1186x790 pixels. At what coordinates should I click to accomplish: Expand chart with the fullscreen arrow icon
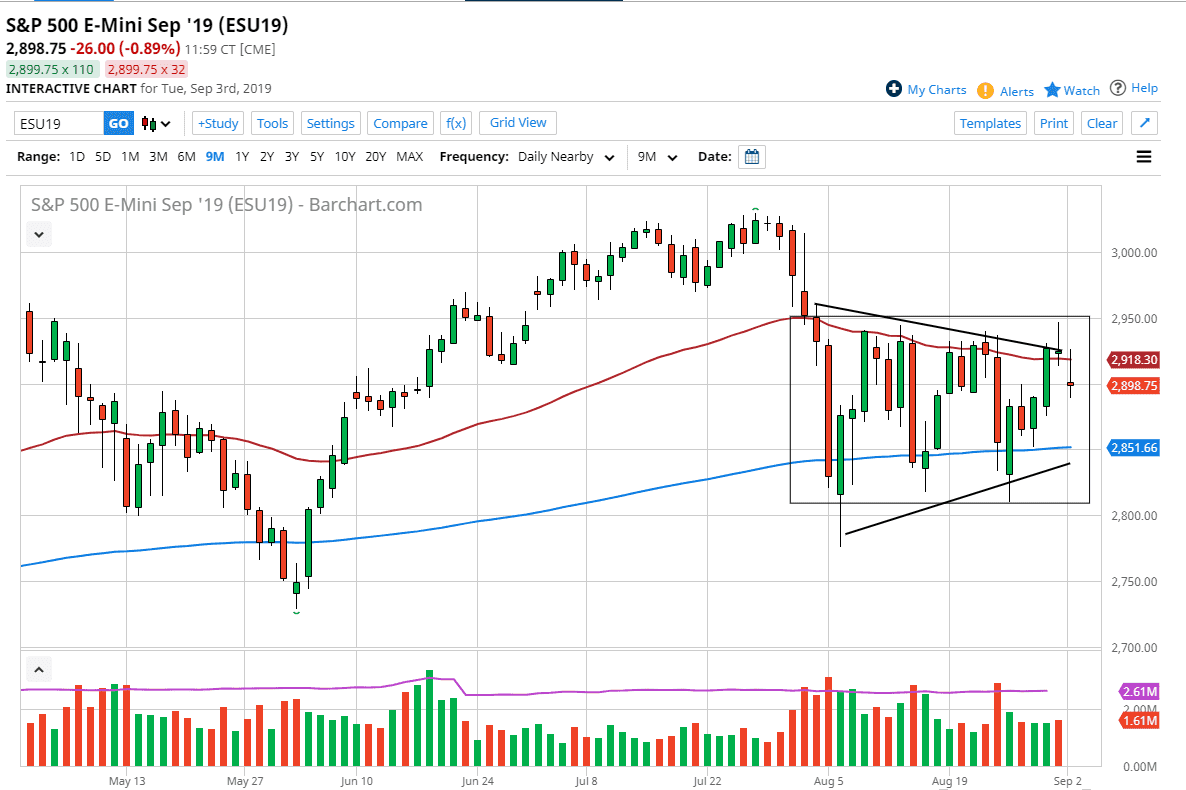1144,122
